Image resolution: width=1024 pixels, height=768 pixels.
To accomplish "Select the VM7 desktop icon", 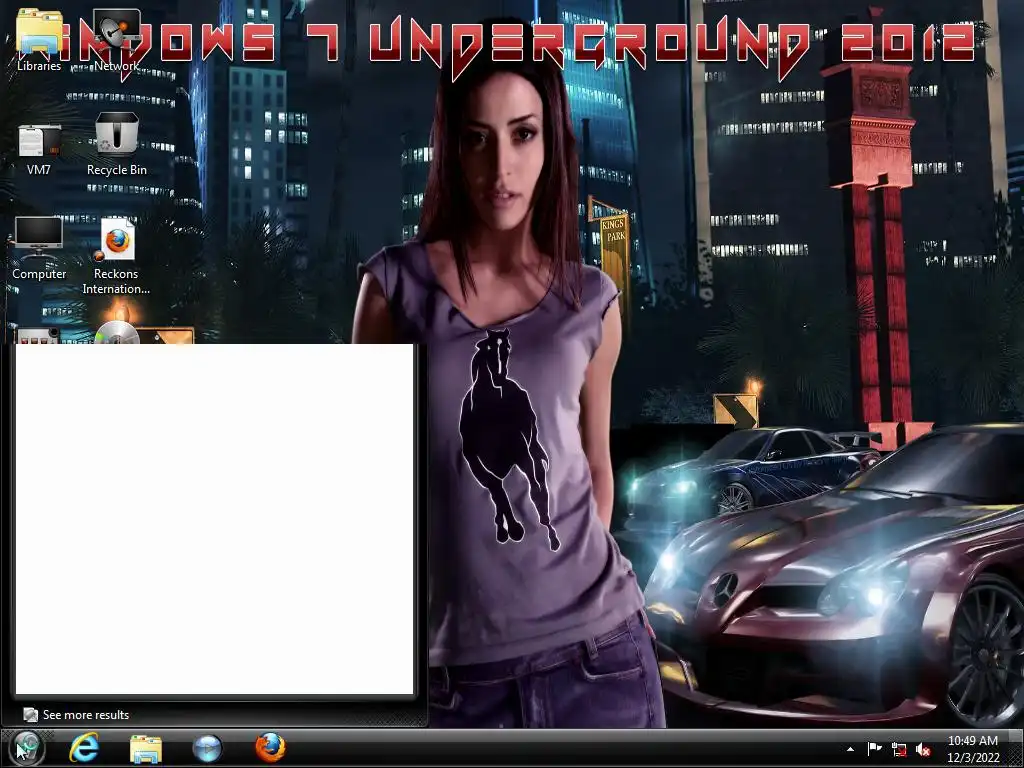I will pos(39,149).
